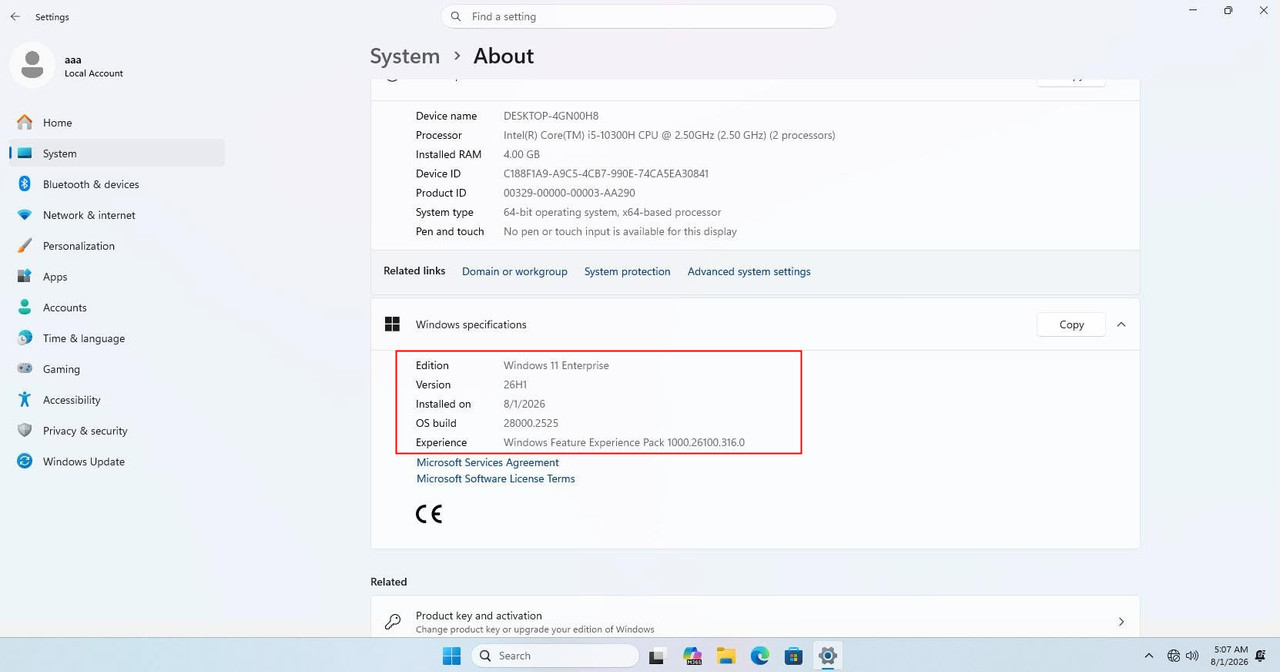Click the System breadcrumb link
This screenshot has width=1280, height=672.
click(405, 56)
